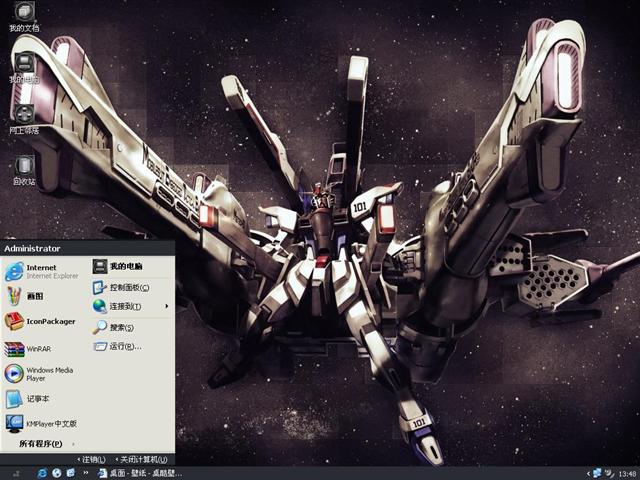This screenshot has width=640, height=480.
Task: Expand the 连接到(T) submenu
Action: point(131,306)
